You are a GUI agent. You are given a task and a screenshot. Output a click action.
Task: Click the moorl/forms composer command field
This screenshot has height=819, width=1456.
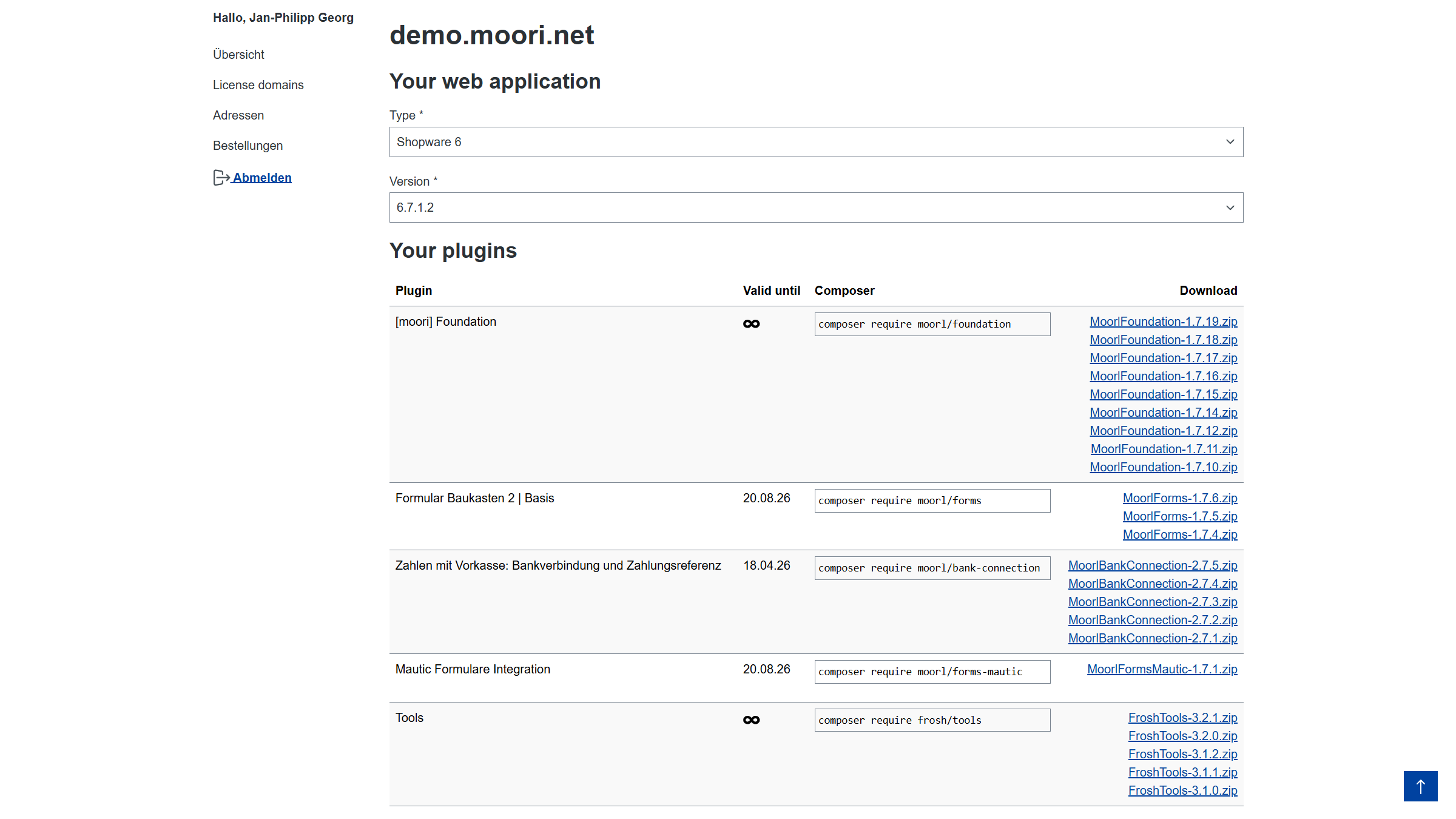tap(932, 500)
